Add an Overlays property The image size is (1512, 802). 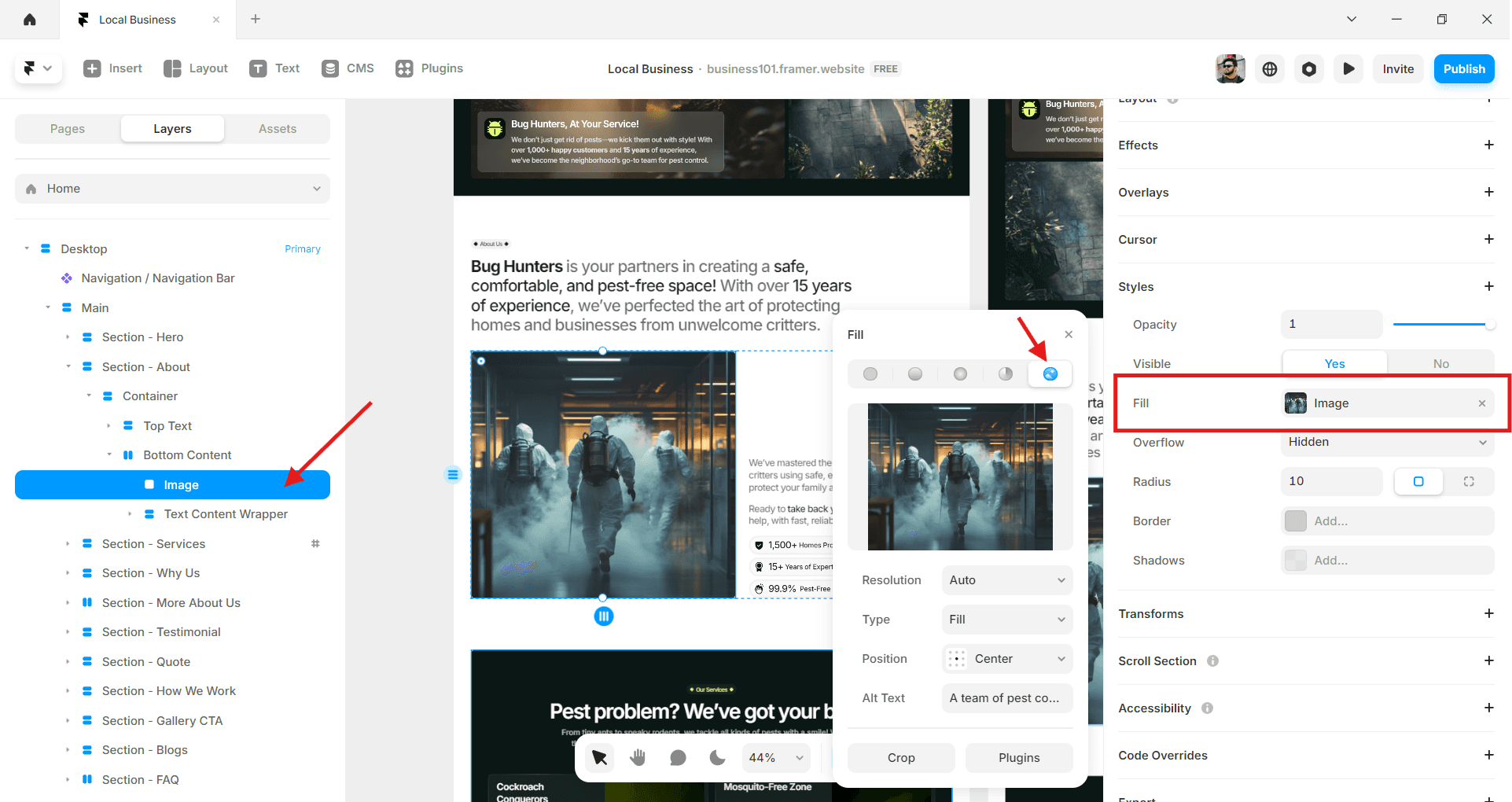[x=1488, y=192]
